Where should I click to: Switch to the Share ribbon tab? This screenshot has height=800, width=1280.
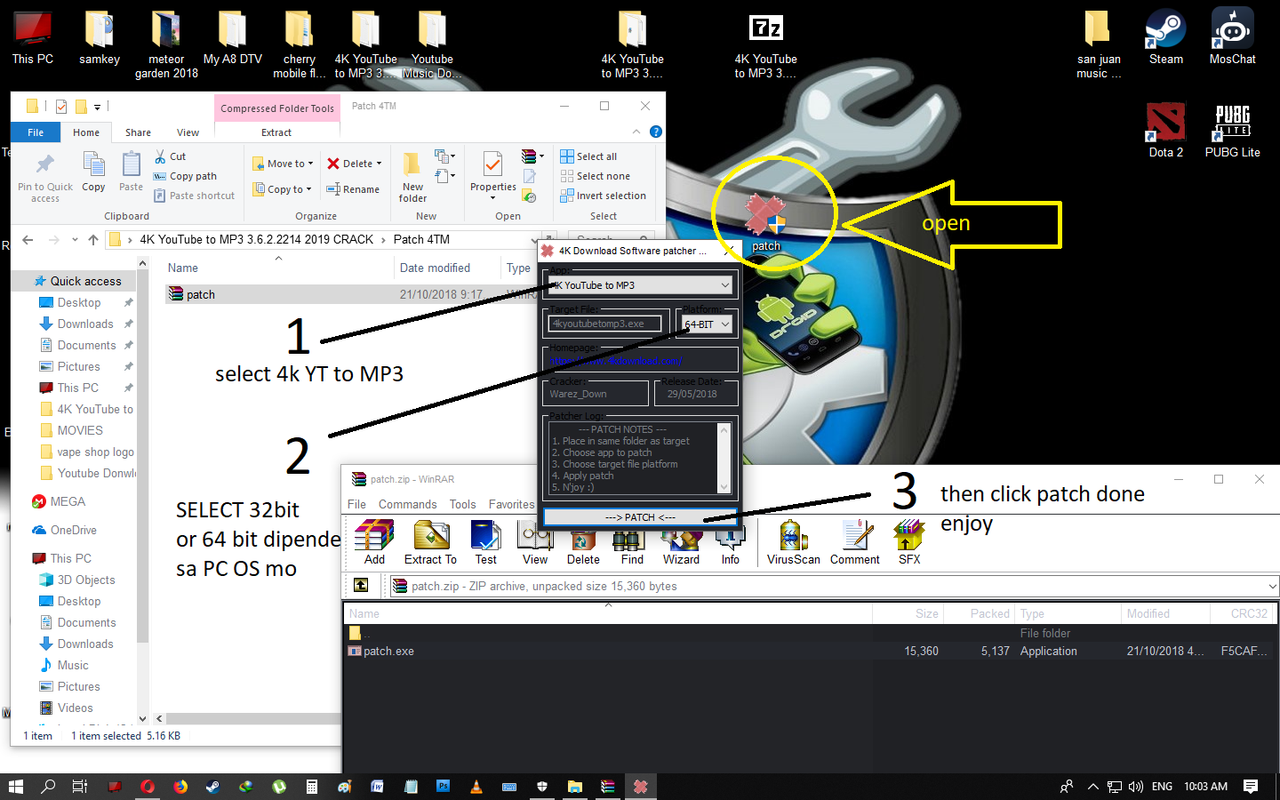[x=138, y=132]
